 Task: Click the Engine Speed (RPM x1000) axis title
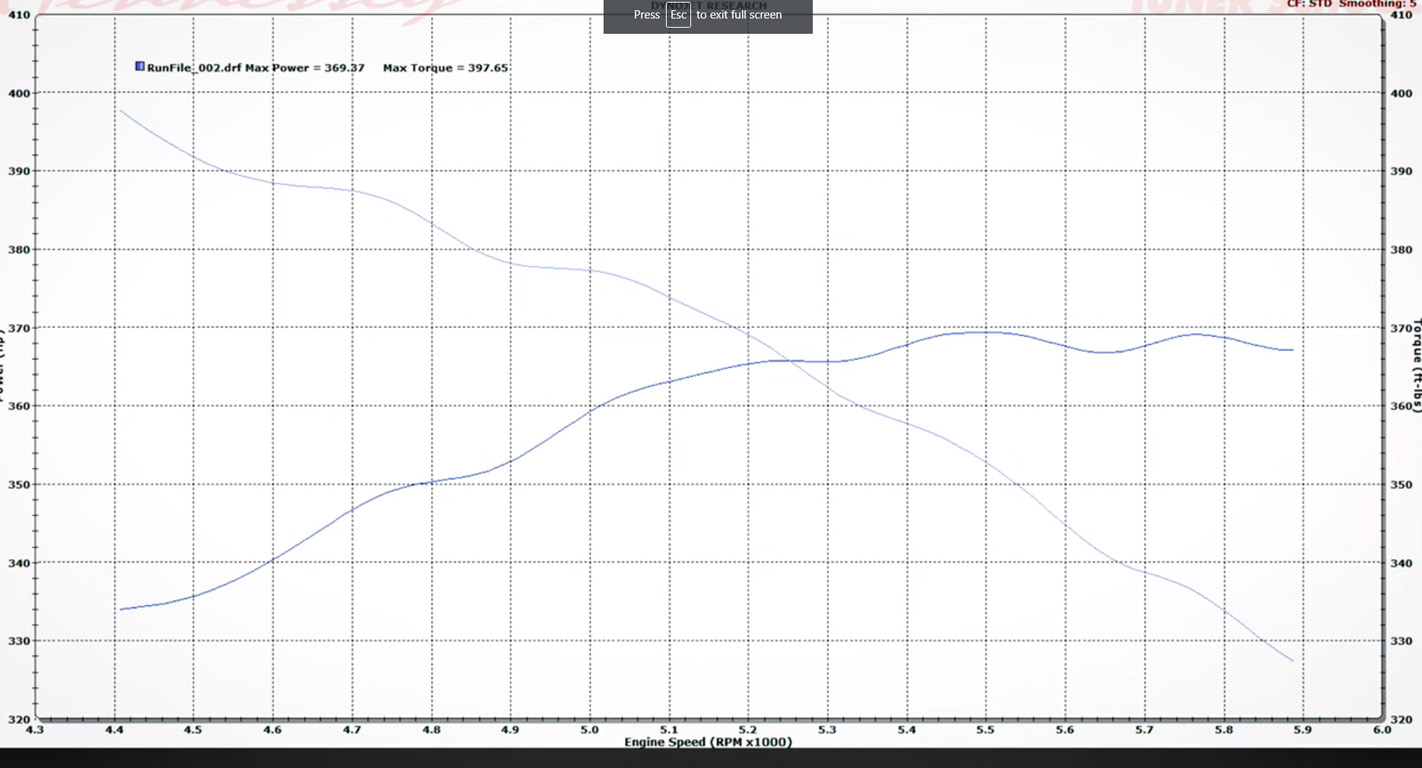click(708, 742)
